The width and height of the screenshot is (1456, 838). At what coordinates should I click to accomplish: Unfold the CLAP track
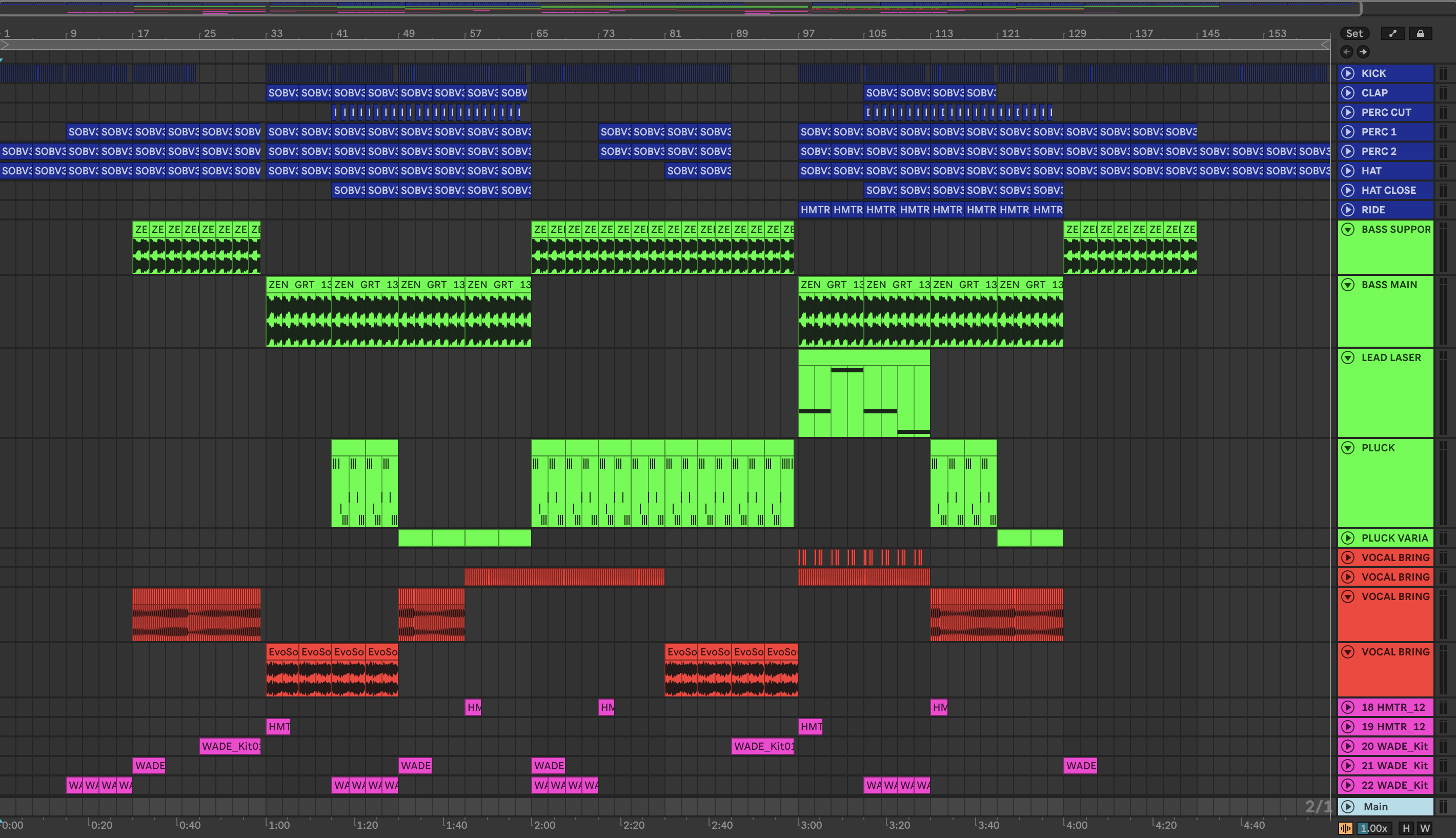click(x=1348, y=93)
